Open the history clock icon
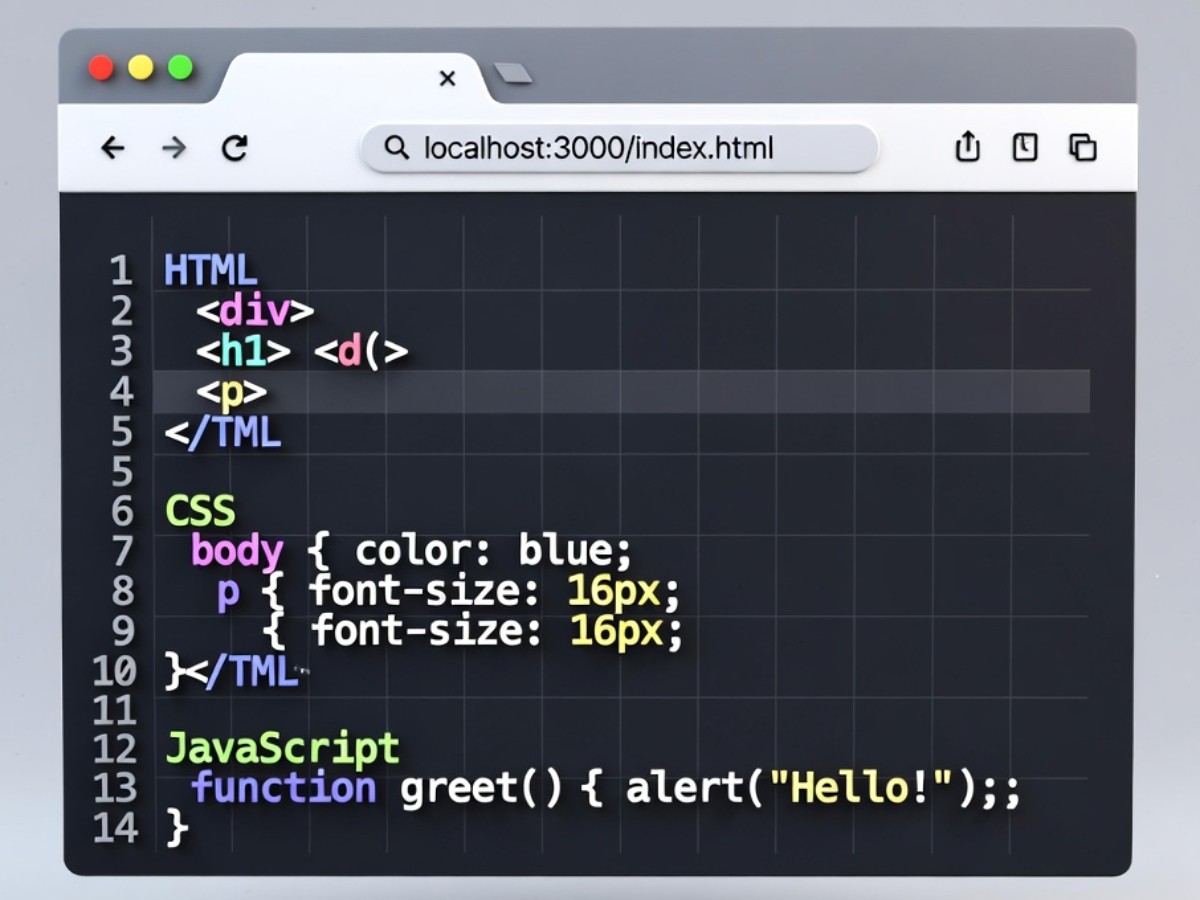 coord(1025,148)
